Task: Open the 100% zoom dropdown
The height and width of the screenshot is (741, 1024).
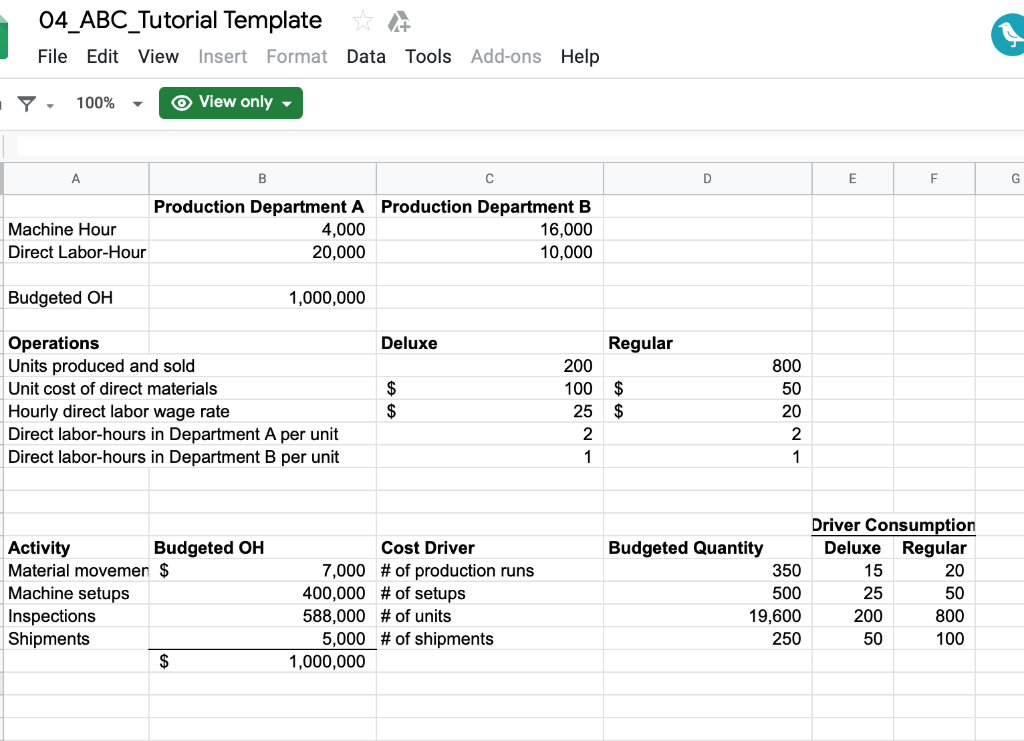Action: coord(109,103)
